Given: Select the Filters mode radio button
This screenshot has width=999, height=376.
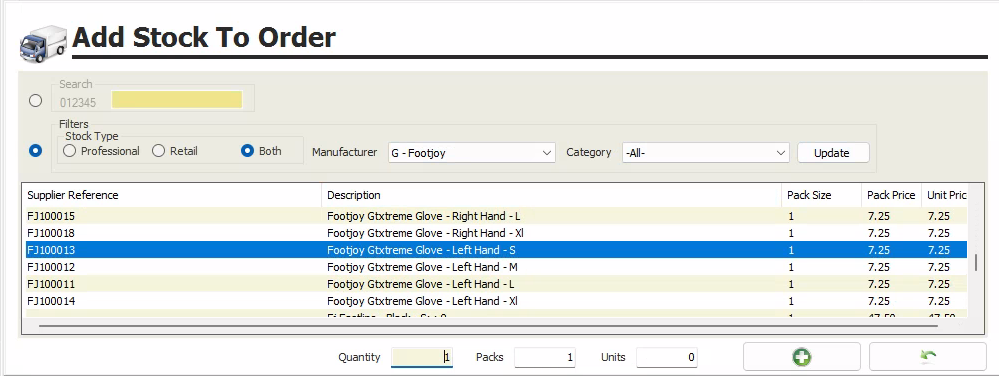Looking at the screenshot, I should (x=36, y=151).
